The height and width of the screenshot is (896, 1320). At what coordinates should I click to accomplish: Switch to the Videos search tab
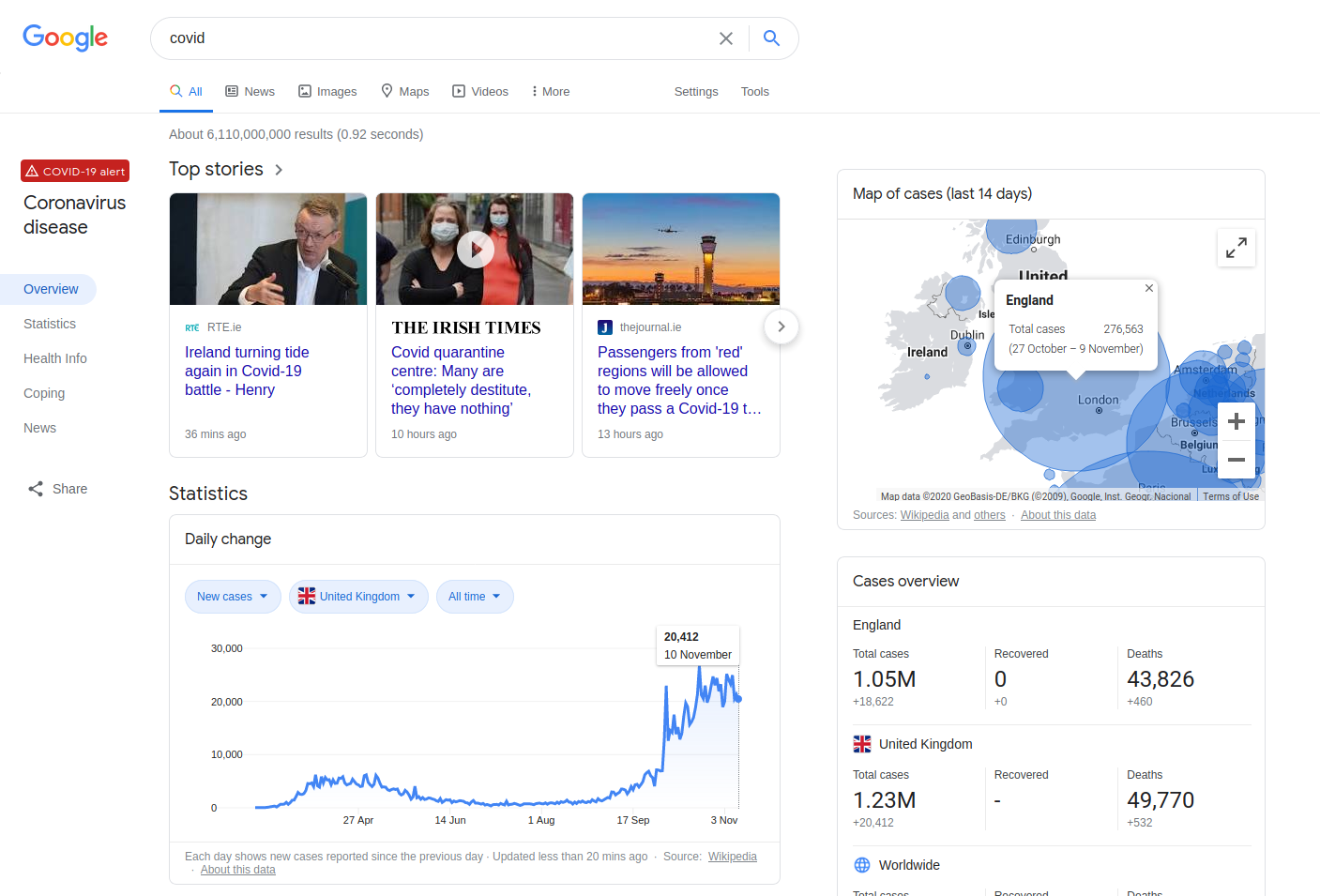480,91
